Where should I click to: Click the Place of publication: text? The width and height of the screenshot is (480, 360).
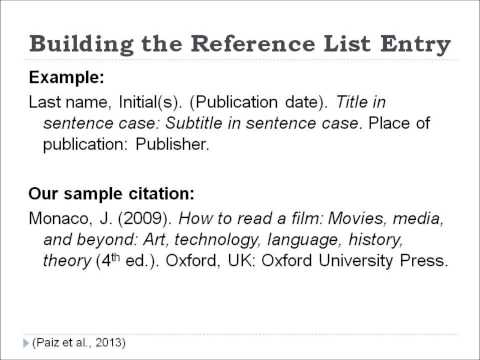(x=237, y=134)
